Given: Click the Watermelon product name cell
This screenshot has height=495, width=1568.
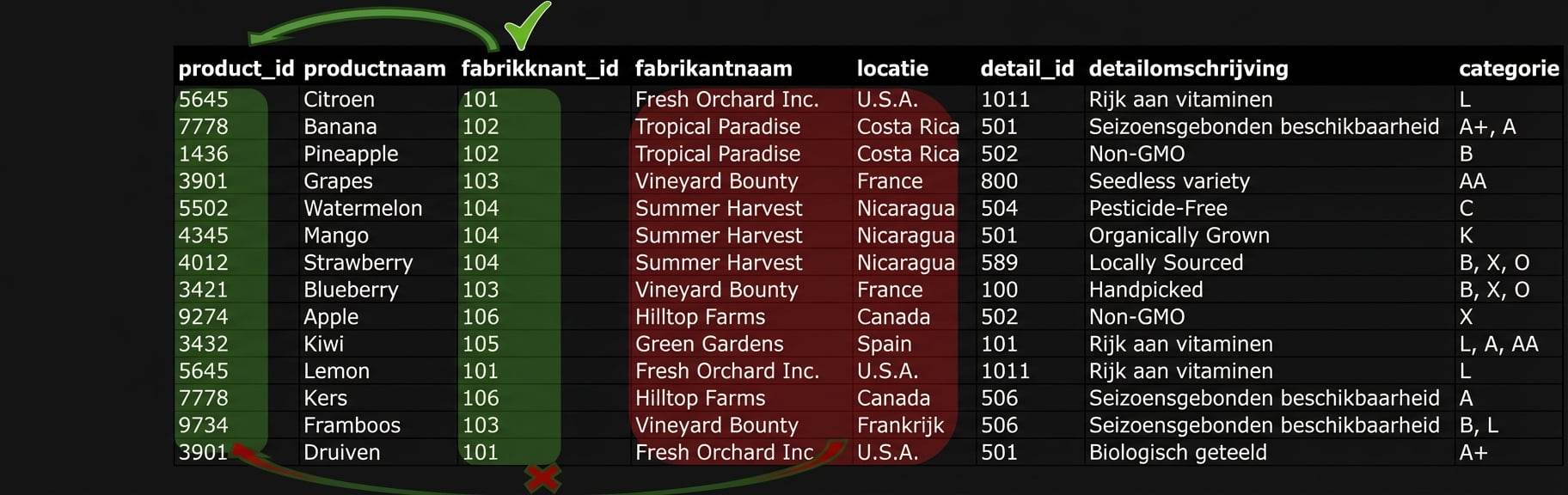Looking at the screenshot, I should point(363,209).
